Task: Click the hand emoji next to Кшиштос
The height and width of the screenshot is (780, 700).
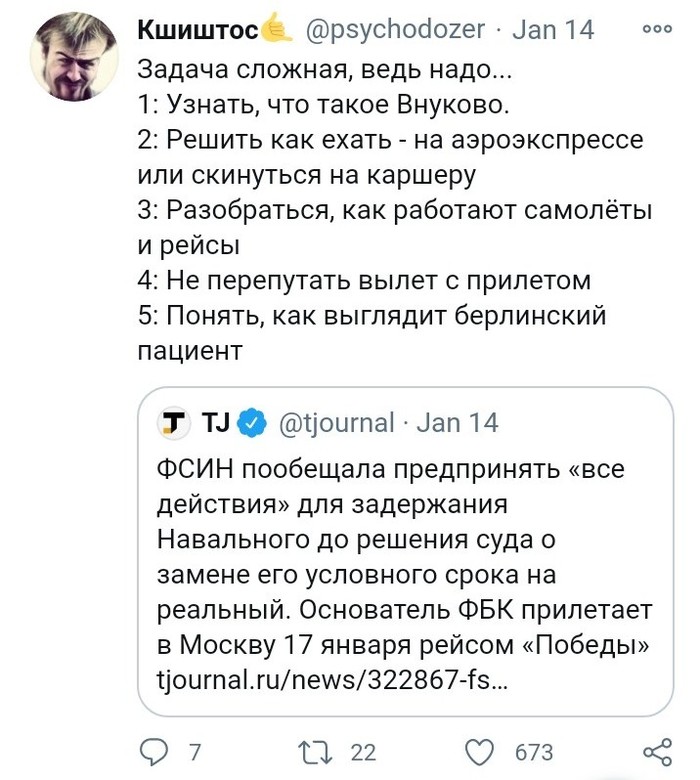Action: pos(275,29)
